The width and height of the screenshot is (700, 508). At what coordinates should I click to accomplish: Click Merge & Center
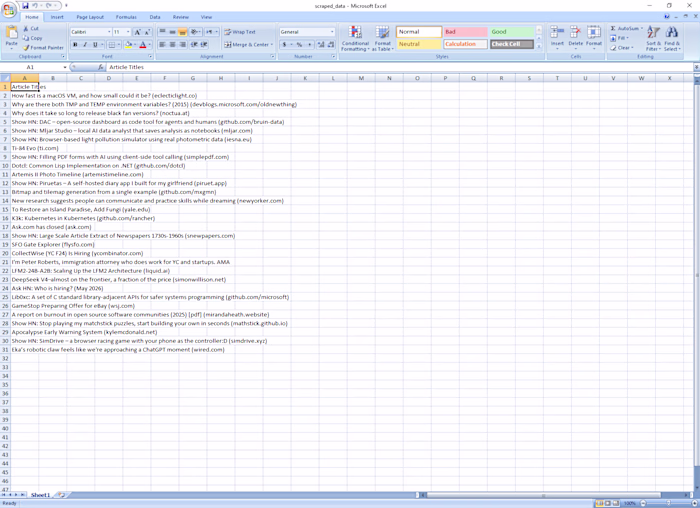pyautogui.click(x=248, y=45)
